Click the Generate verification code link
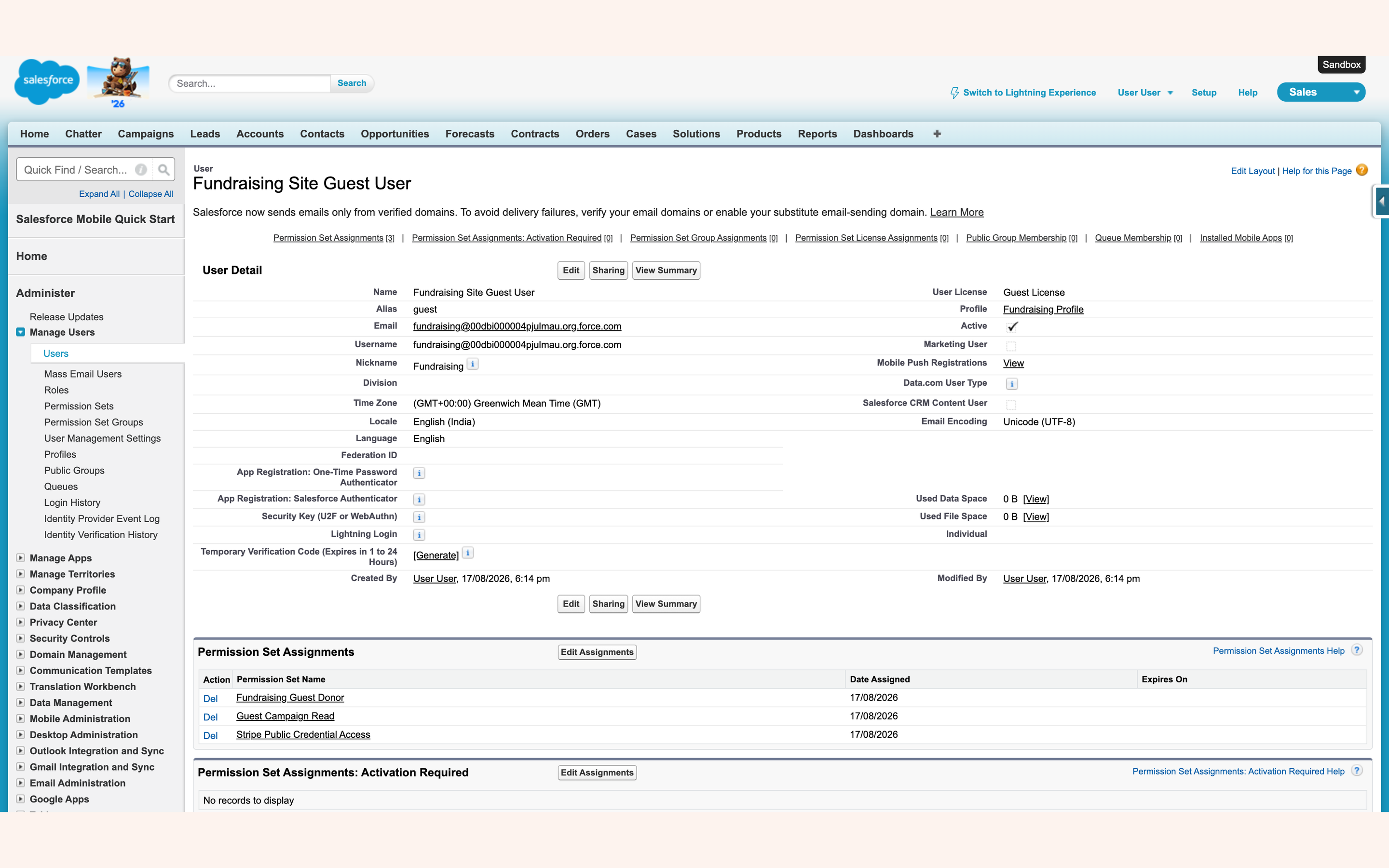This screenshot has width=1389, height=868. tap(436, 555)
